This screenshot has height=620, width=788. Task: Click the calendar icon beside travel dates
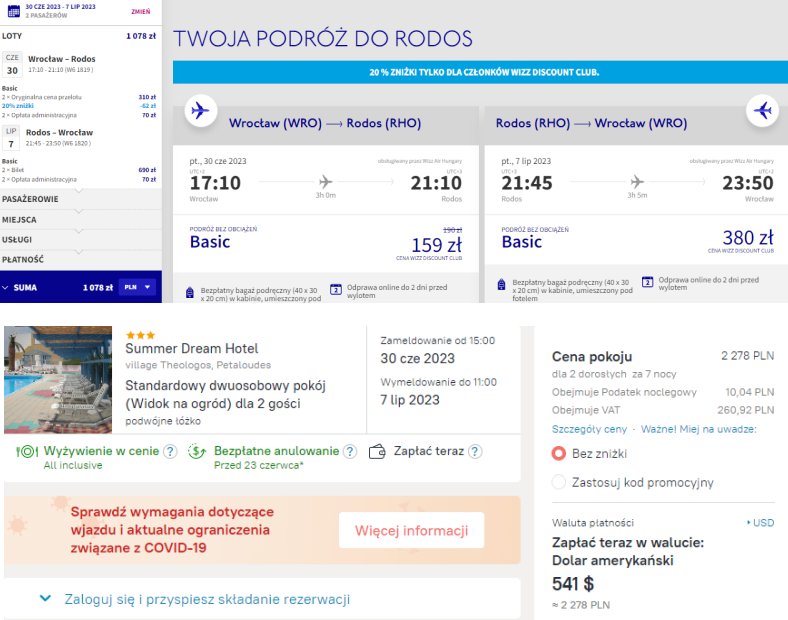[14, 10]
